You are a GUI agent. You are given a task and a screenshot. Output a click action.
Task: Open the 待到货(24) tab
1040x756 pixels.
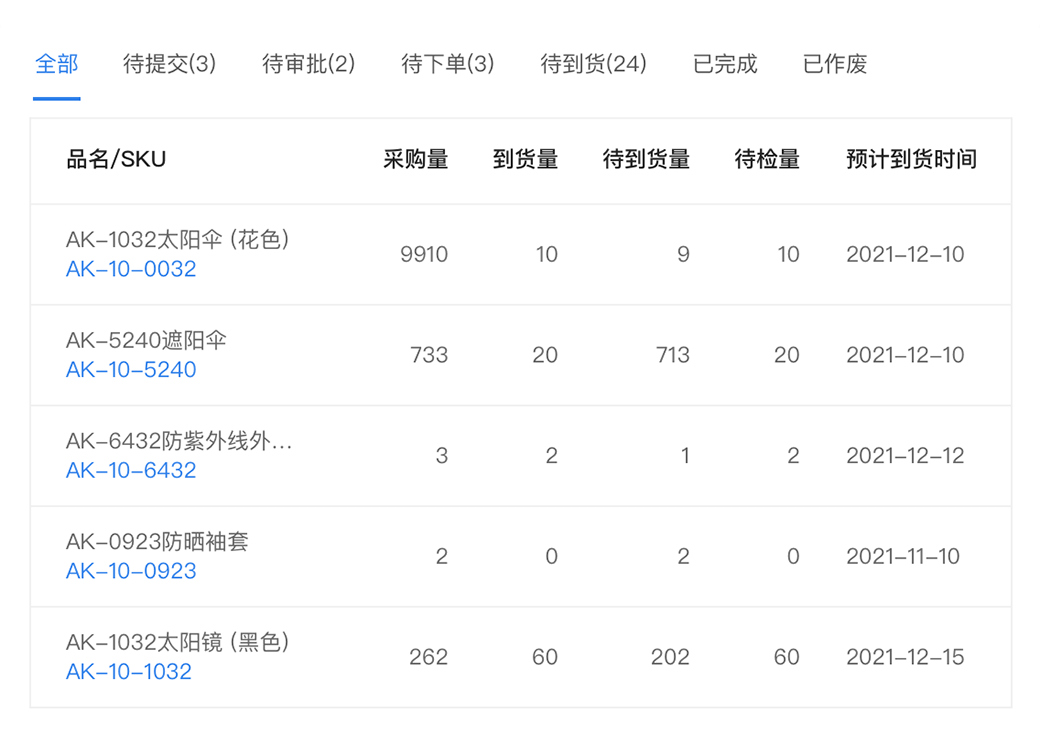point(592,64)
